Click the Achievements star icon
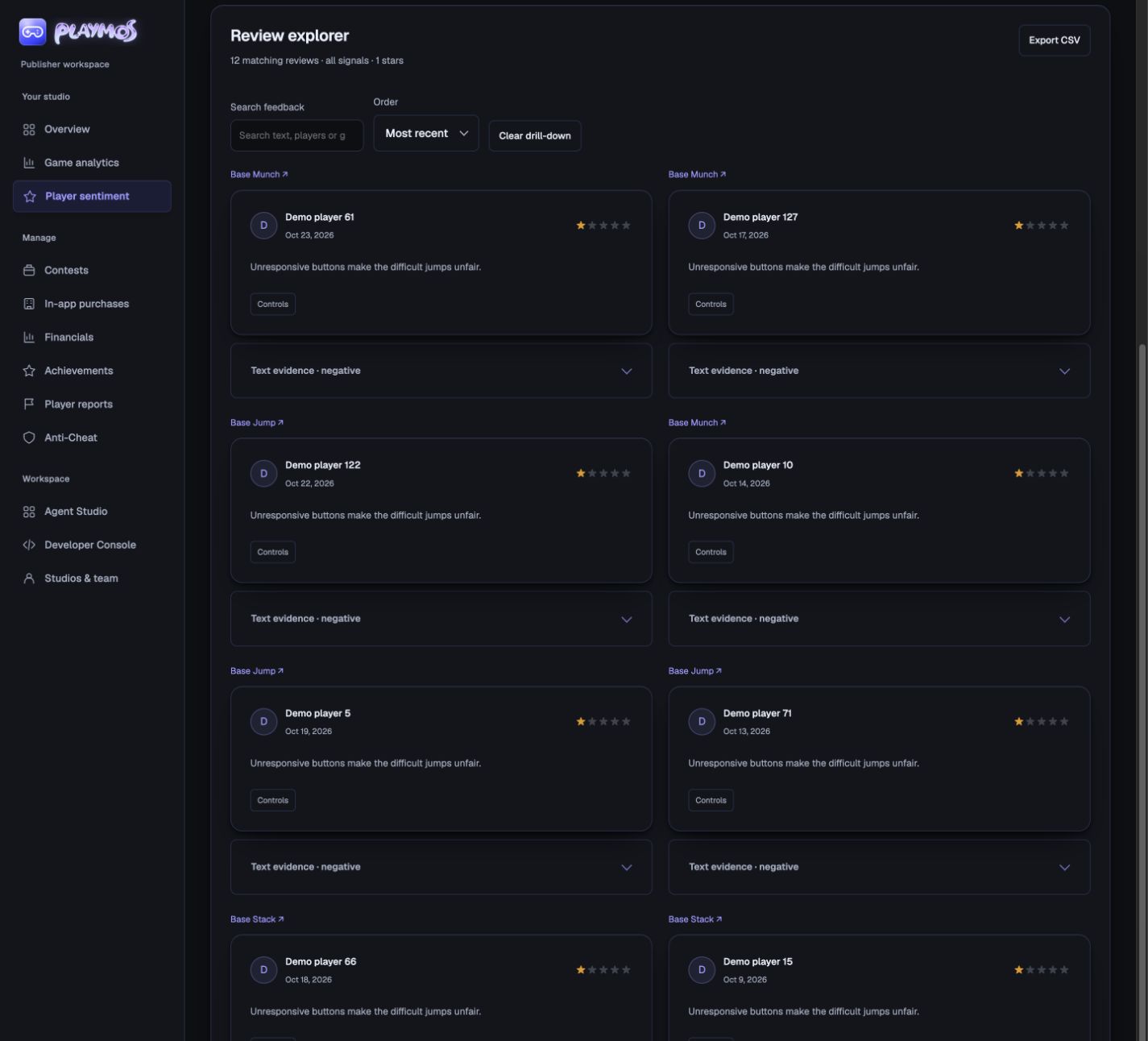1148x1041 pixels. tap(29, 371)
